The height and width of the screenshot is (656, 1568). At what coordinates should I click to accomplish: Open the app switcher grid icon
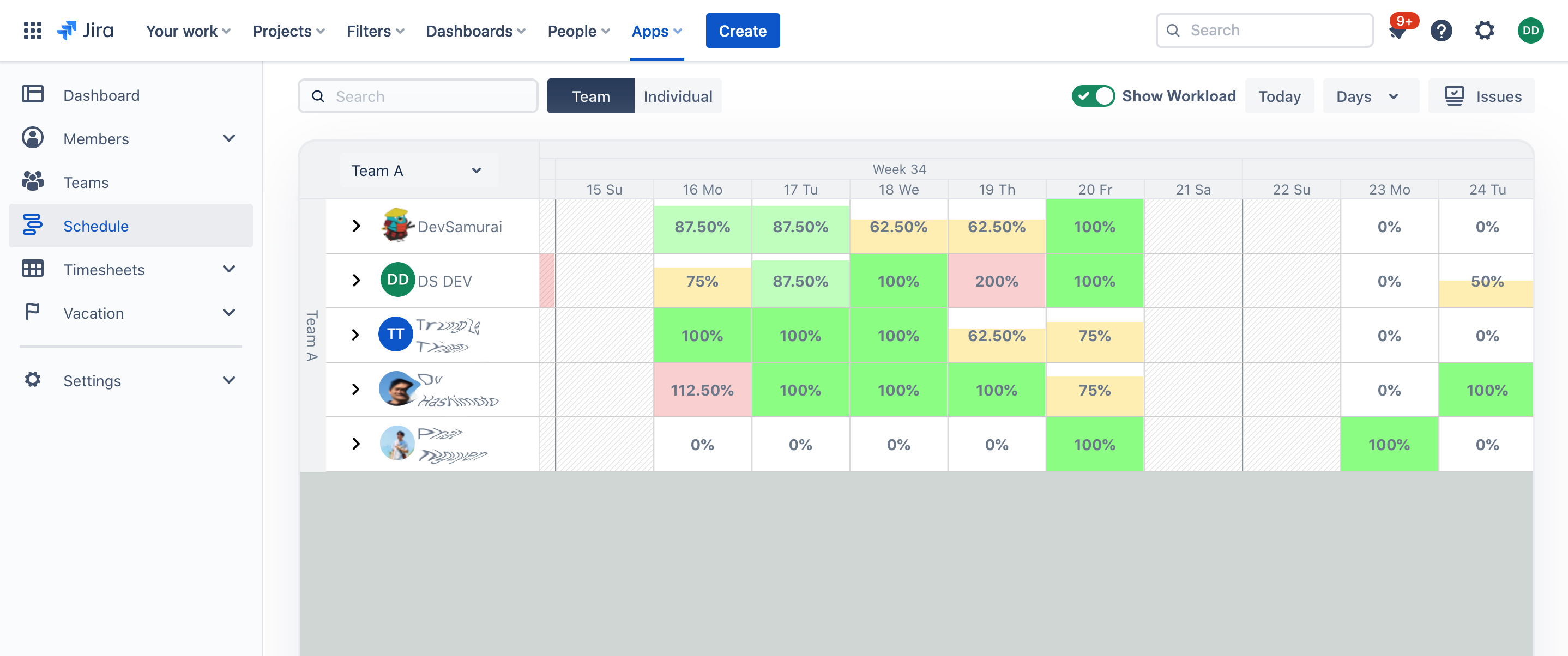32,31
